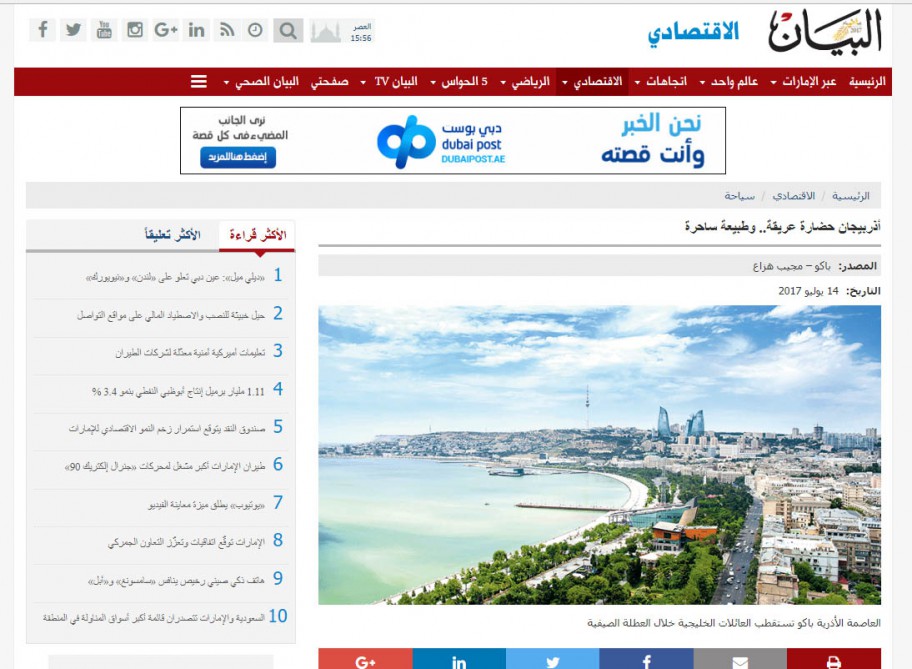Viewport: 912px width, 669px height.
Task: Go to الرئيسية in navigation bar
Action: click(867, 81)
